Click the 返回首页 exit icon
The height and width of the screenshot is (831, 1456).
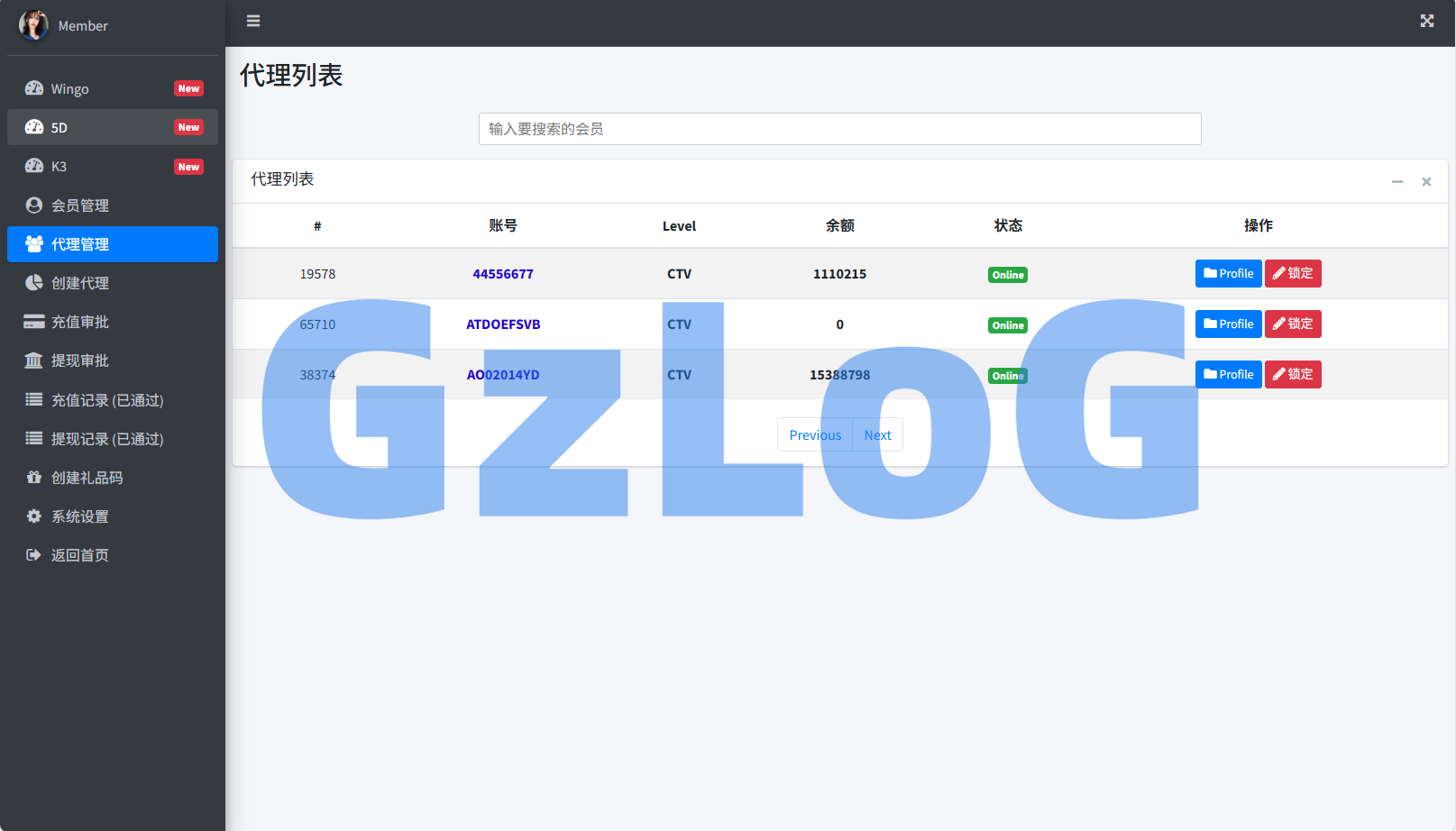click(x=33, y=554)
